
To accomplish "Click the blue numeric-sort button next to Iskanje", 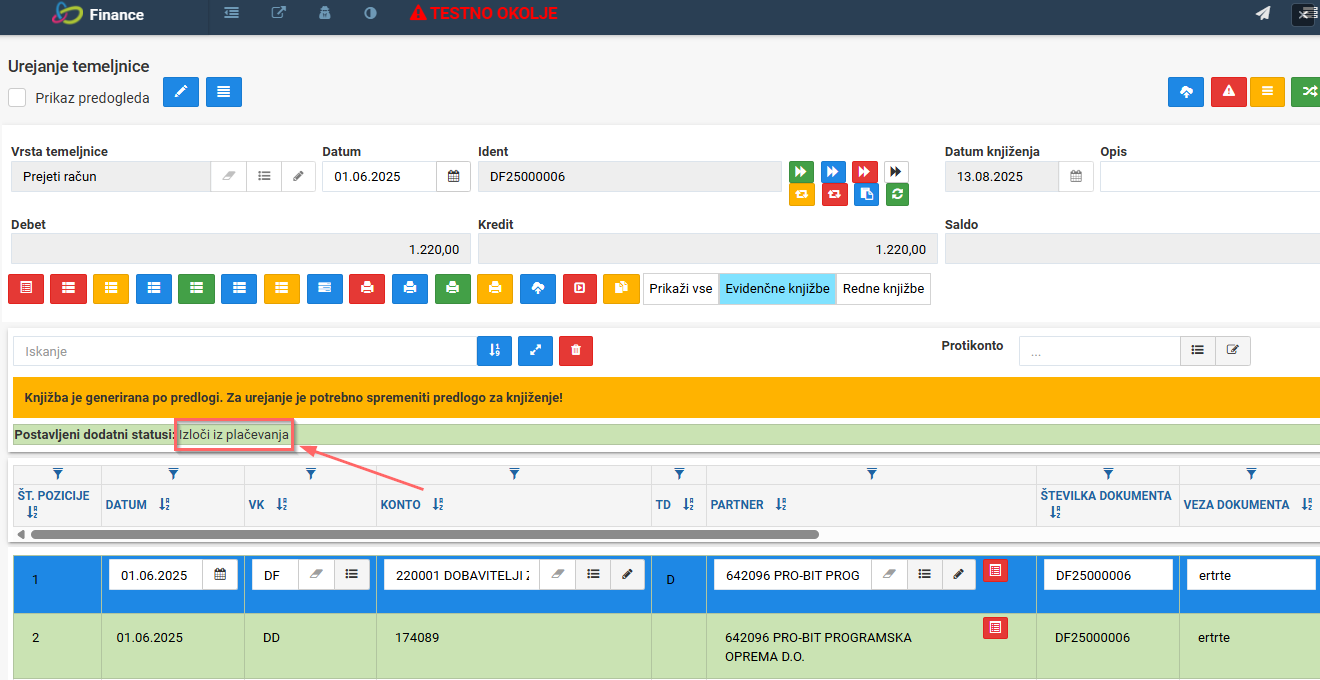I will click(x=495, y=351).
